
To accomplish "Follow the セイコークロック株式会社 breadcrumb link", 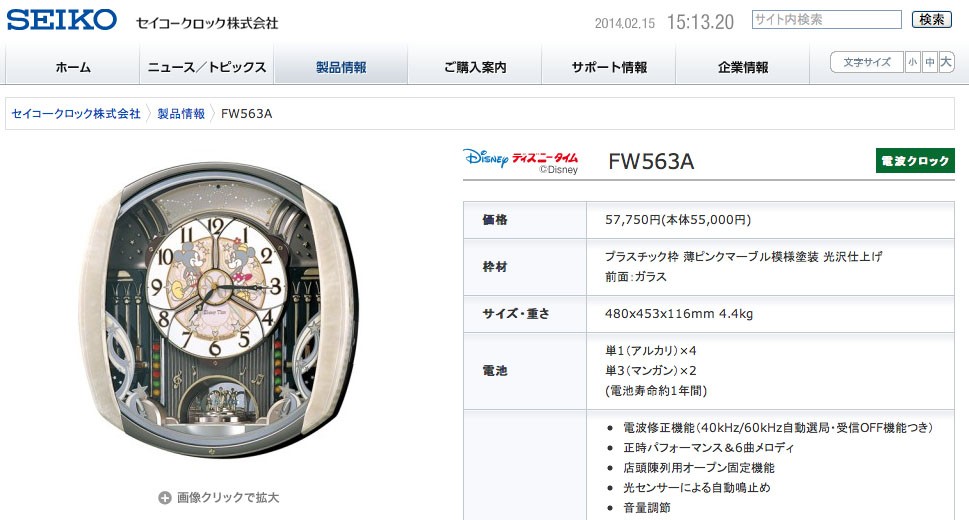I will (x=76, y=114).
